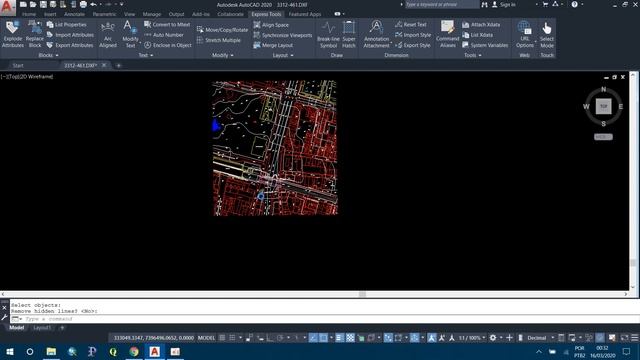Click Export Style in Dimension panel
Viewport: 640px width, 360px height.
coord(413,45)
